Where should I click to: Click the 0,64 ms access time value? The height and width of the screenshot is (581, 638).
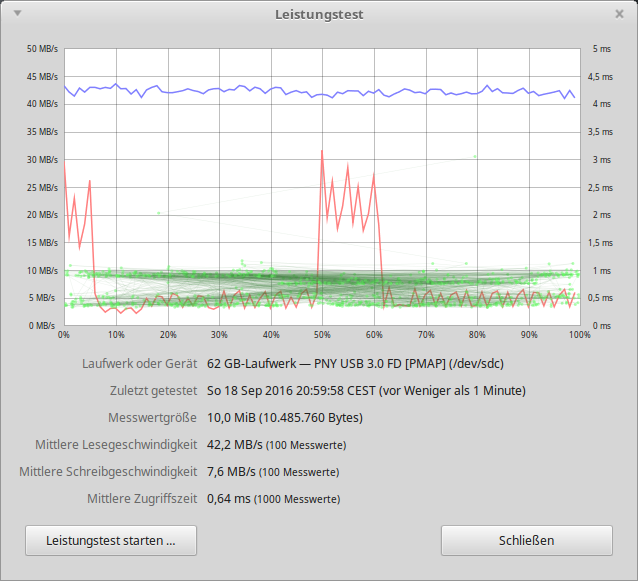pos(228,498)
